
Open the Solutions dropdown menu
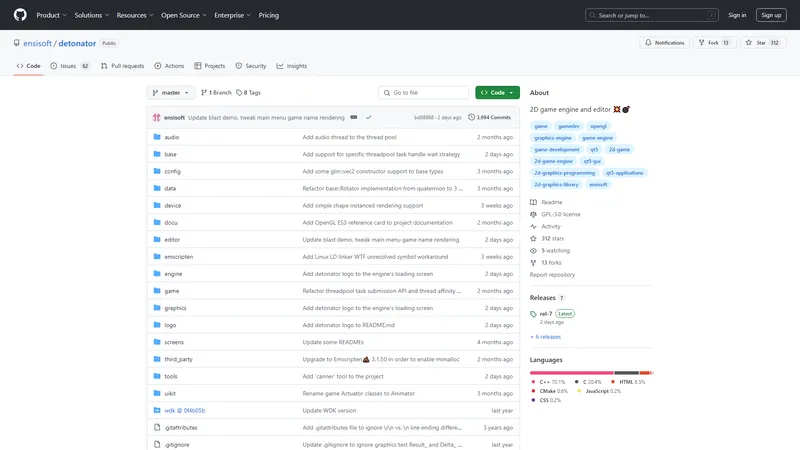pyautogui.click(x=92, y=15)
